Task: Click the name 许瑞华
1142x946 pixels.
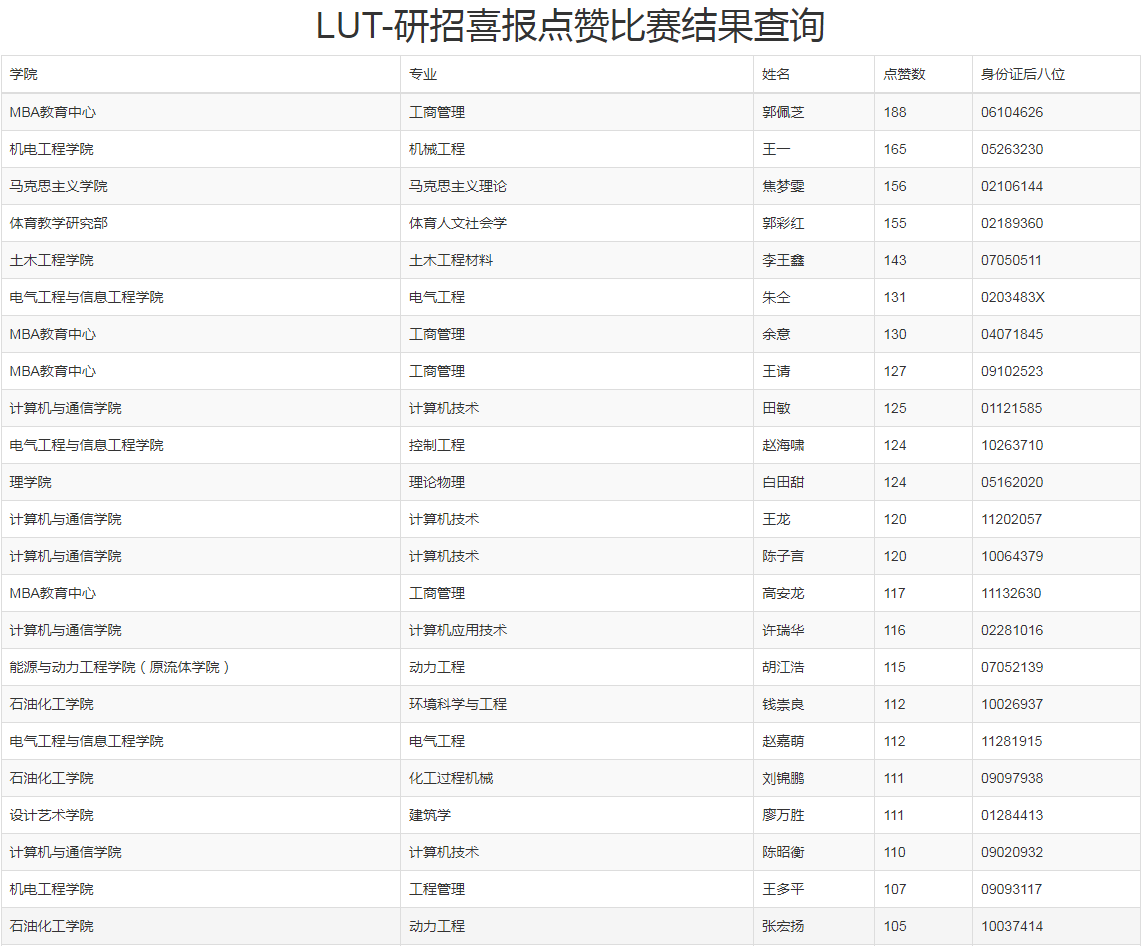Action: click(x=783, y=632)
